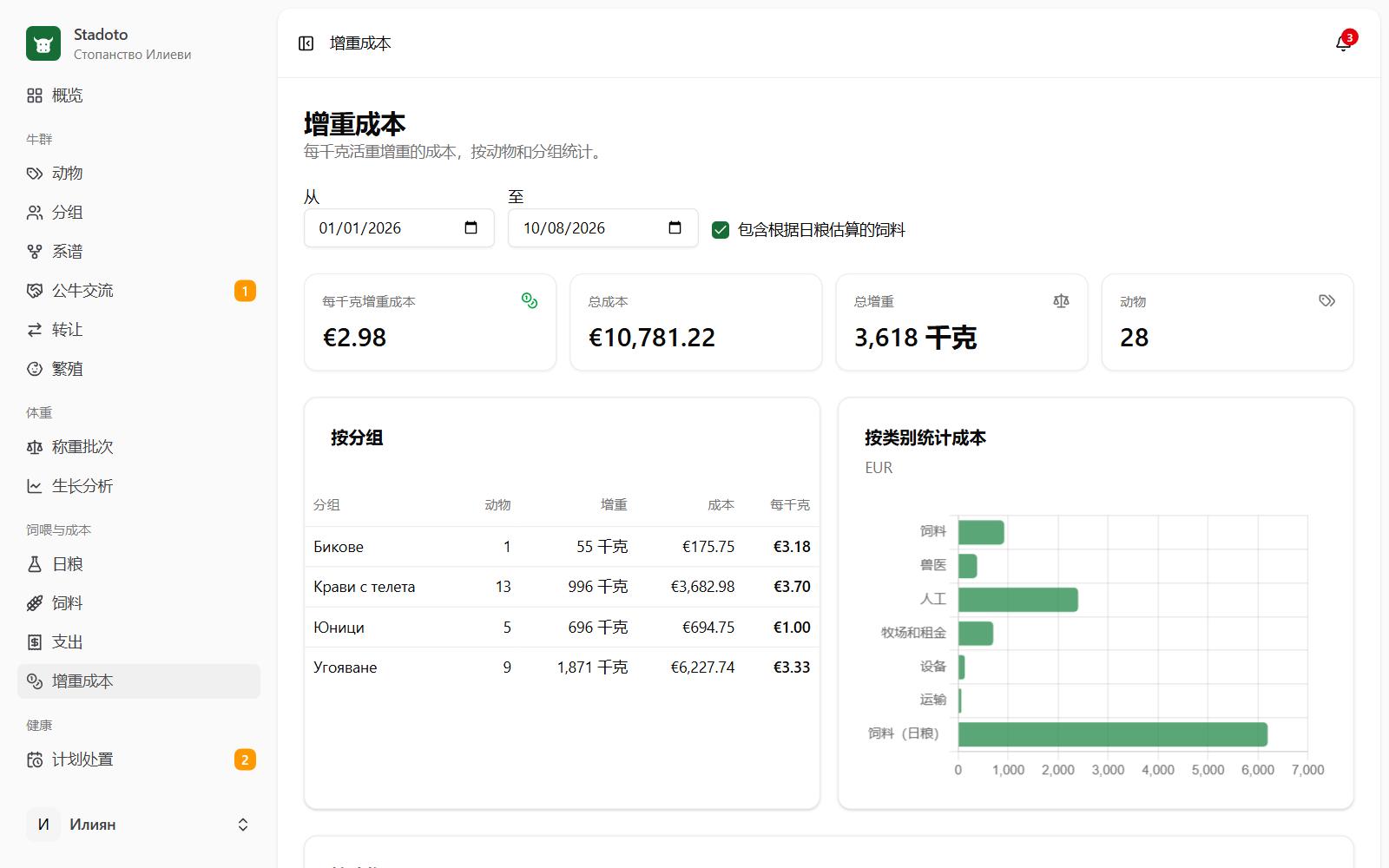
Task: Open 计划处置 in the sidebar
Action: tap(139, 759)
